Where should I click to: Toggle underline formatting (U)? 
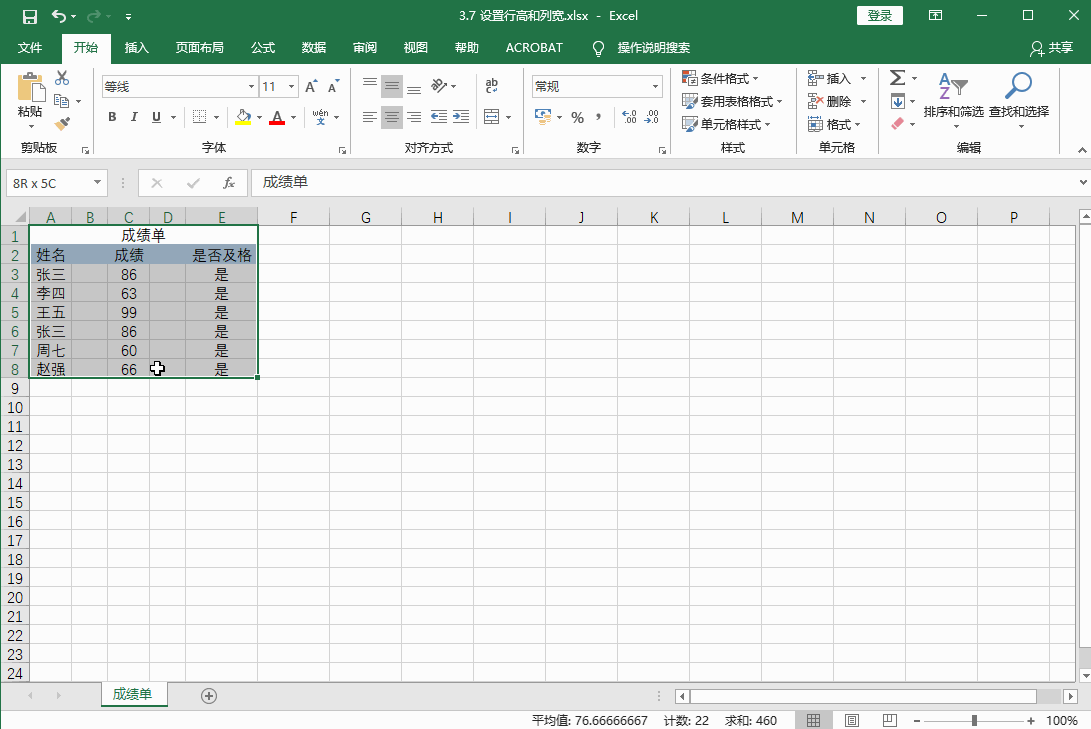[156, 117]
